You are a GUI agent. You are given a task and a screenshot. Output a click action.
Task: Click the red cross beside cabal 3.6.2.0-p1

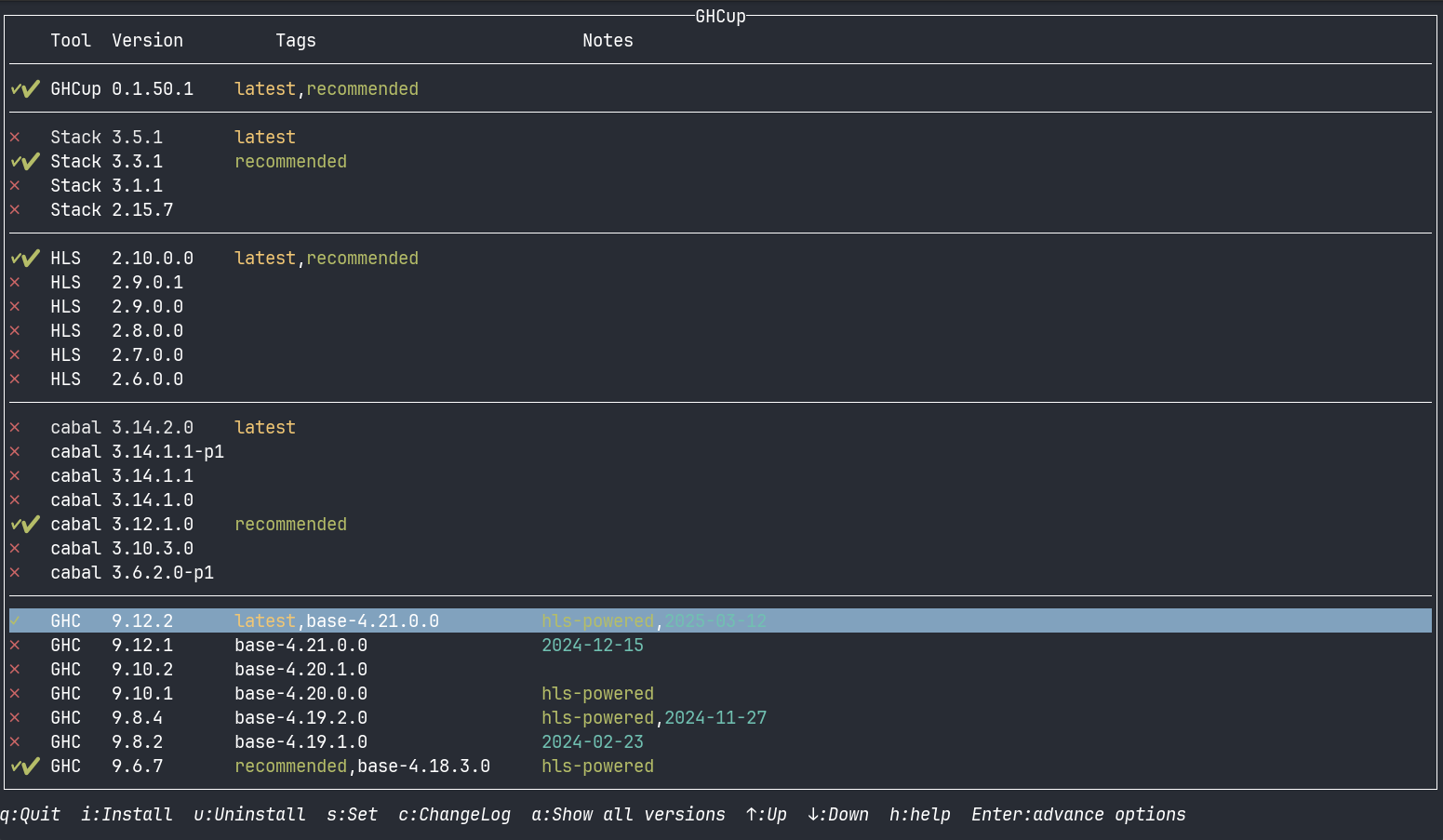tap(15, 573)
